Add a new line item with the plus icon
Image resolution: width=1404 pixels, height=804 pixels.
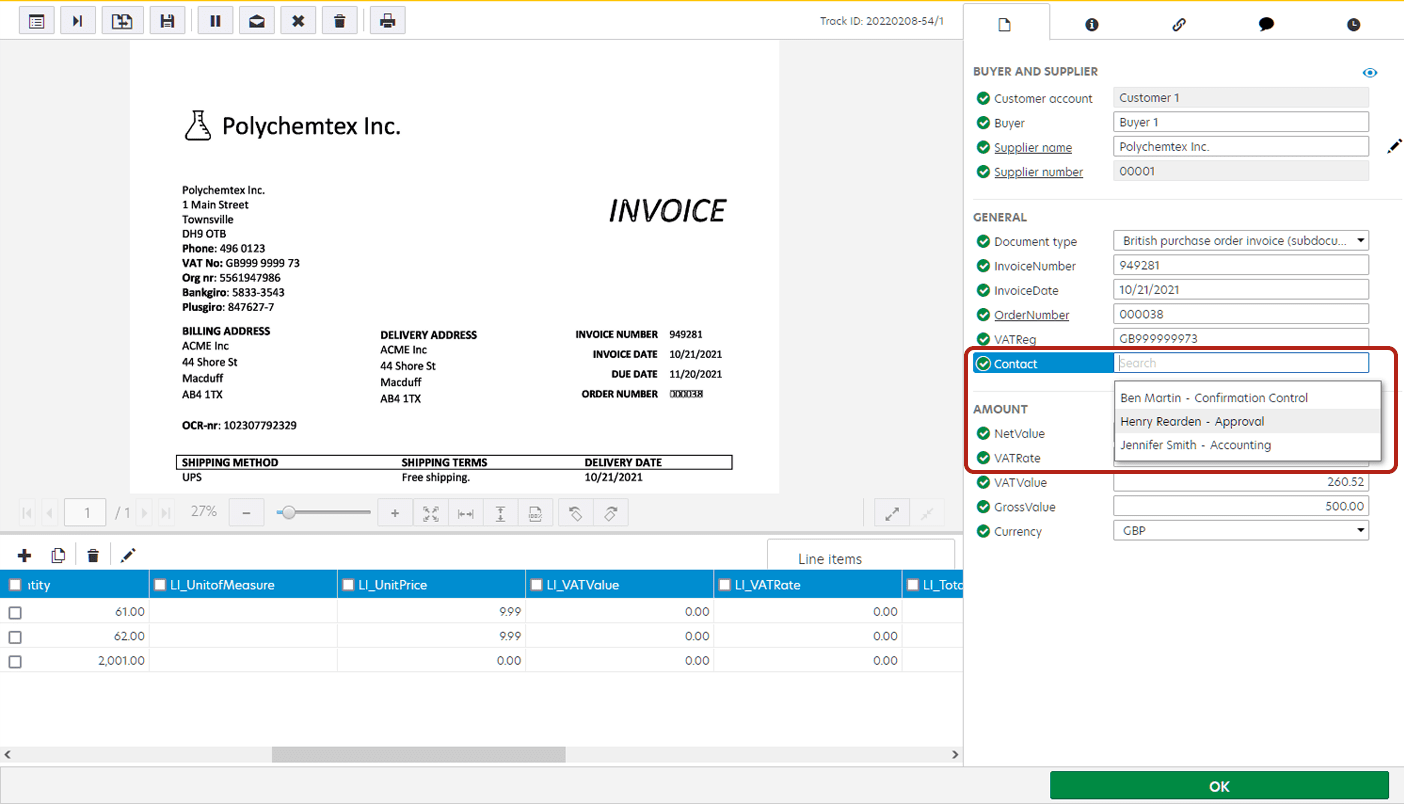pyautogui.click(x=24, y=555)
